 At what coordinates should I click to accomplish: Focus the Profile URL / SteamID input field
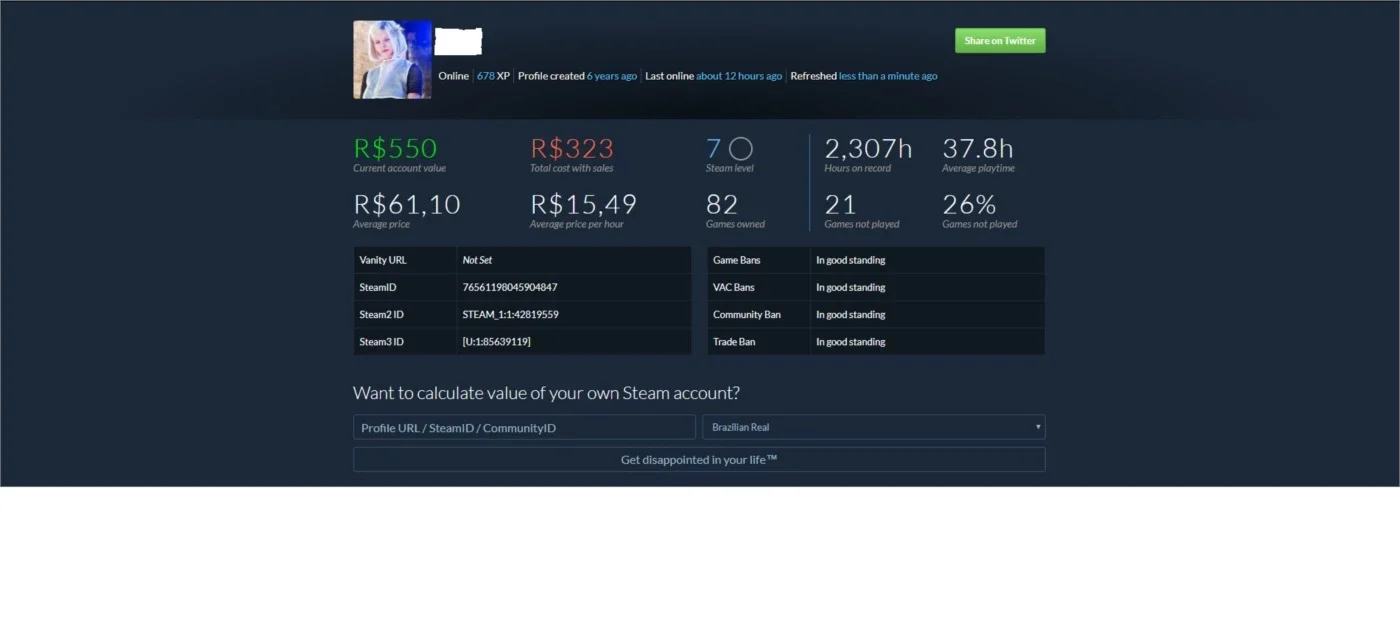[524, 427]
